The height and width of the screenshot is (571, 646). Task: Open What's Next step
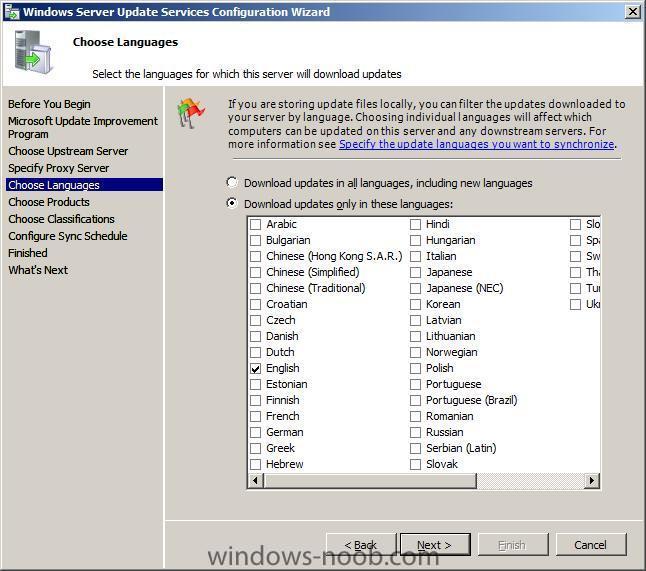(x=38, y=270)
